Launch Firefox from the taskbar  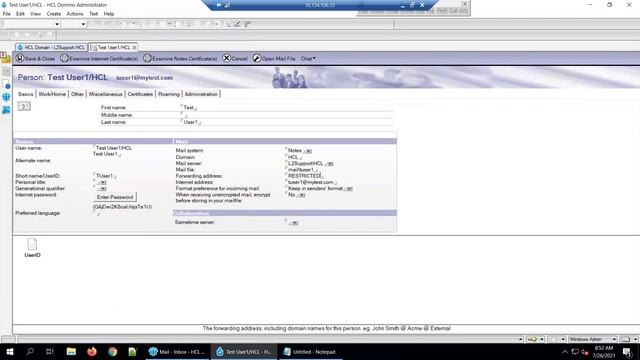coord(92,351)
